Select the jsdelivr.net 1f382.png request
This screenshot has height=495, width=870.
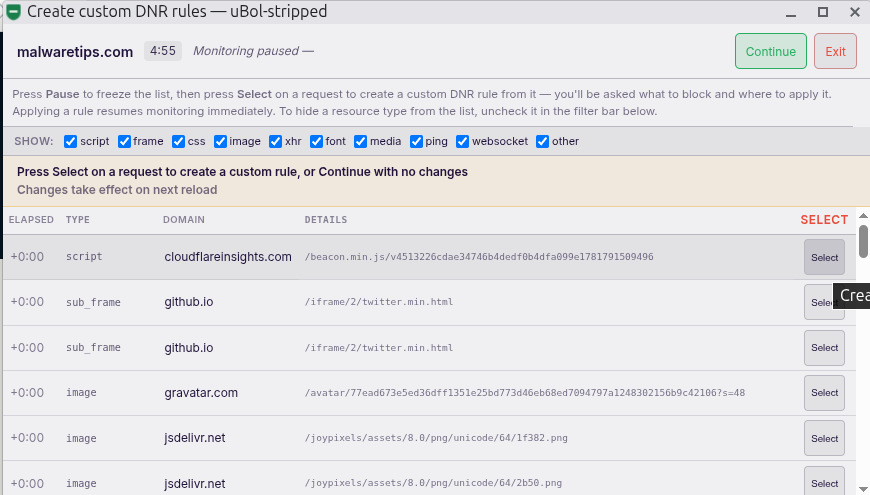point(824,438)
